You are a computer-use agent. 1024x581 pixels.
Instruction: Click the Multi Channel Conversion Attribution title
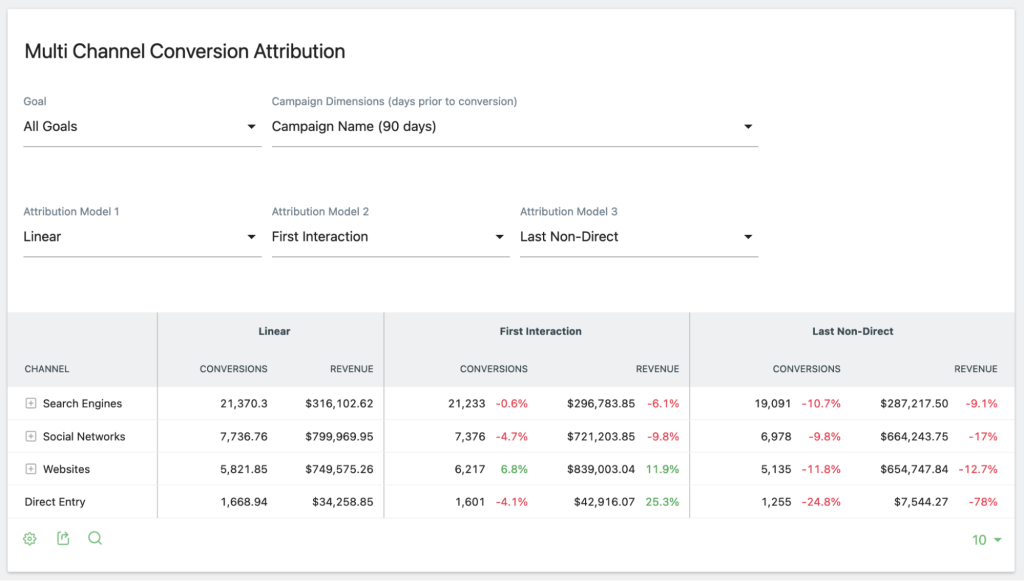click(183, 51)
